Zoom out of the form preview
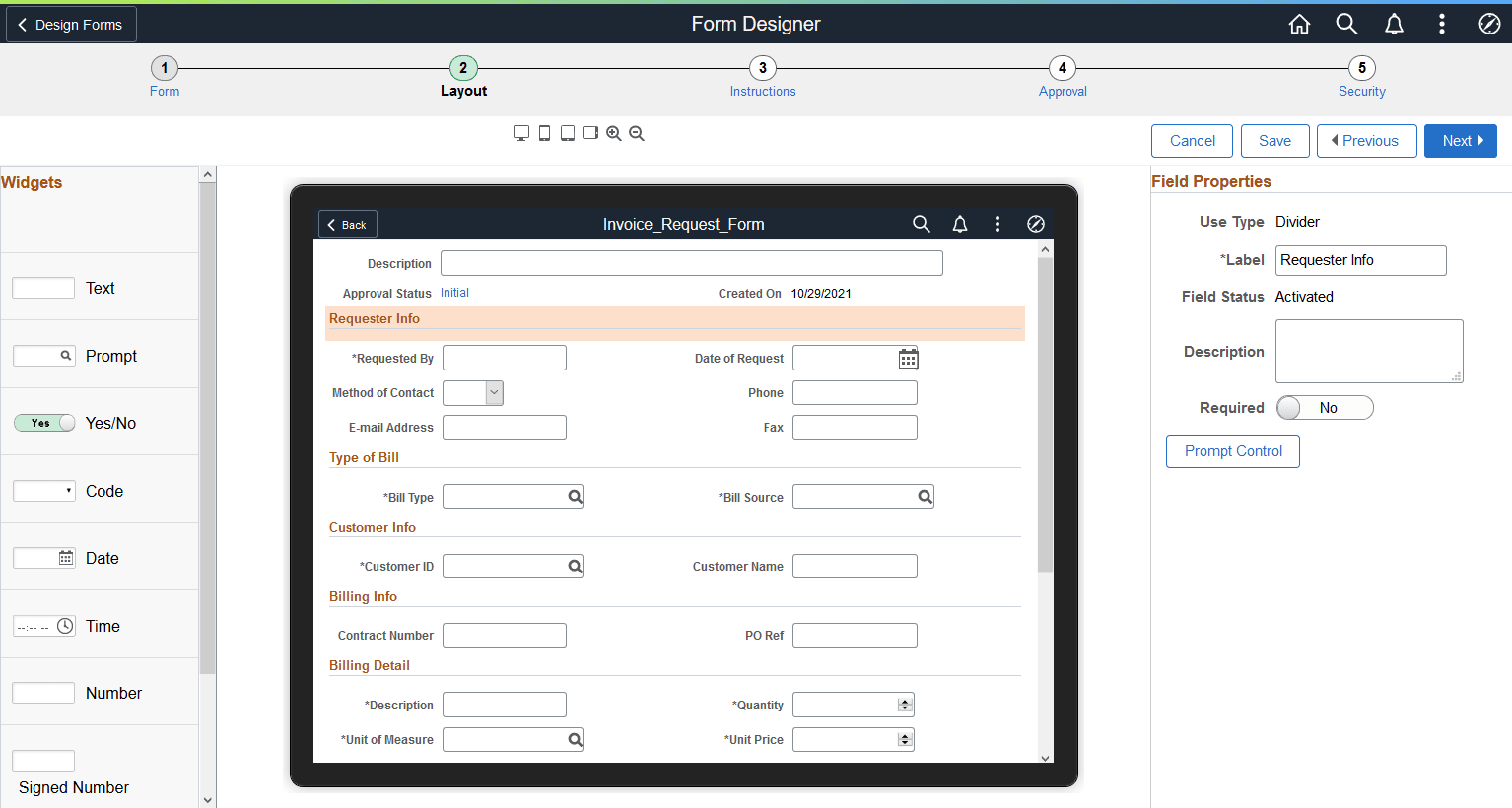Image resolution: width=1512 pixels, height=808 pixels. (x=636, y=133)
